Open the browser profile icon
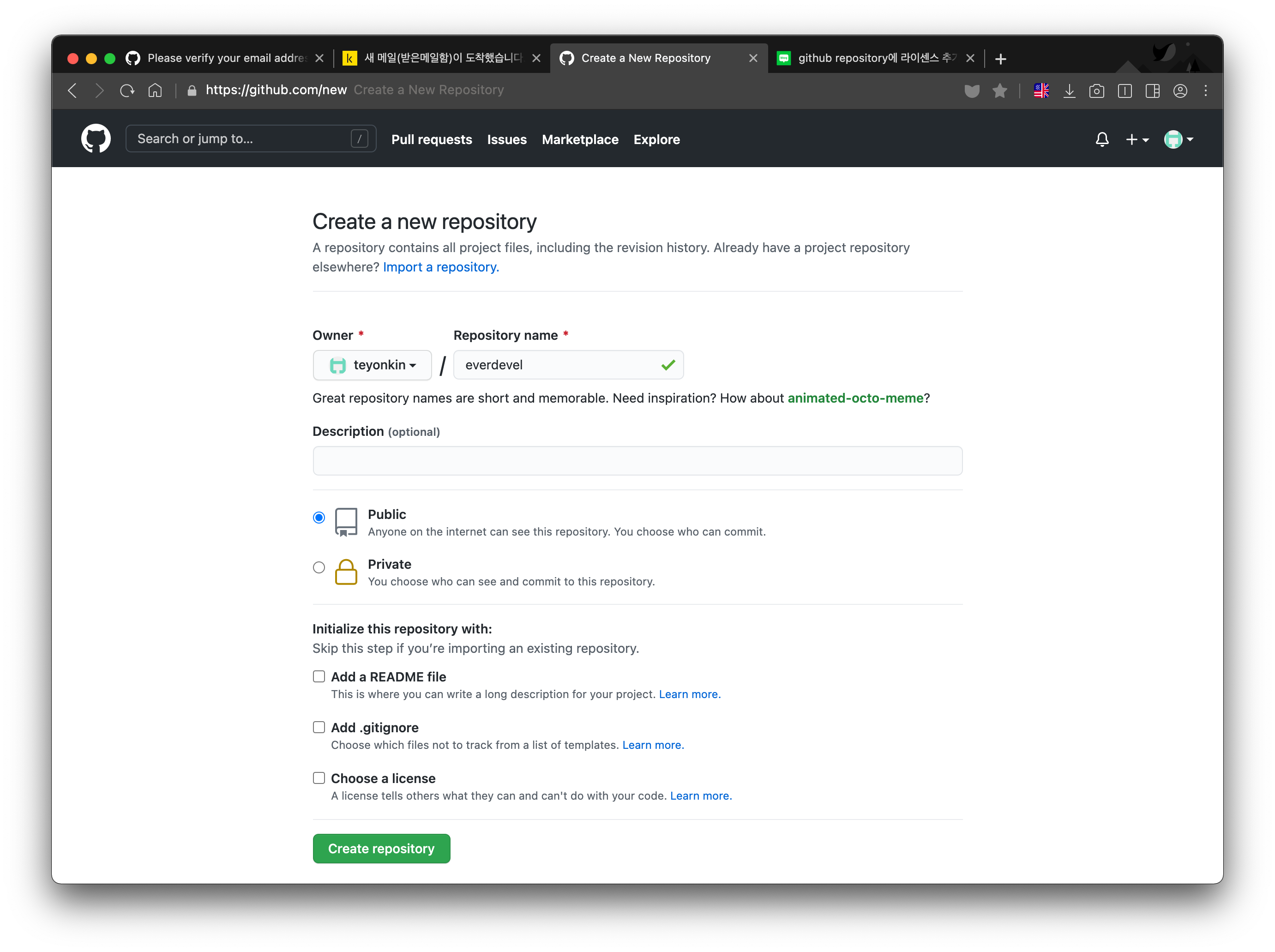The height and width of the screenshot is (952, 1275). pos(1179,90)
